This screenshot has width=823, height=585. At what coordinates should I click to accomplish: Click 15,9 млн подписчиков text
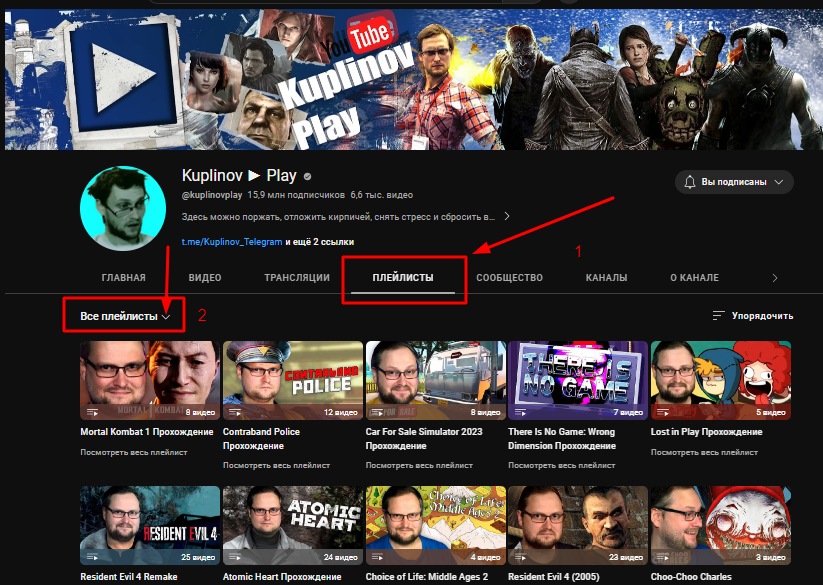tap(296, 195)
